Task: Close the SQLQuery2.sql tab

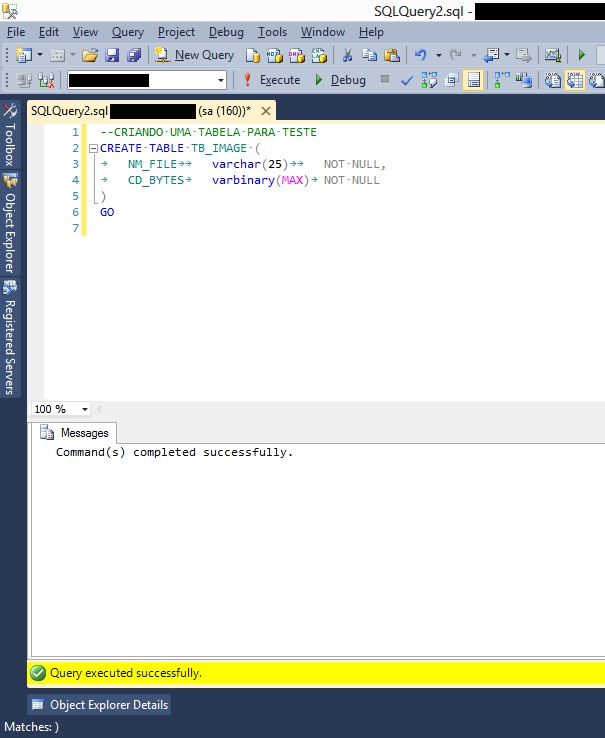Action: coord(266,111)
